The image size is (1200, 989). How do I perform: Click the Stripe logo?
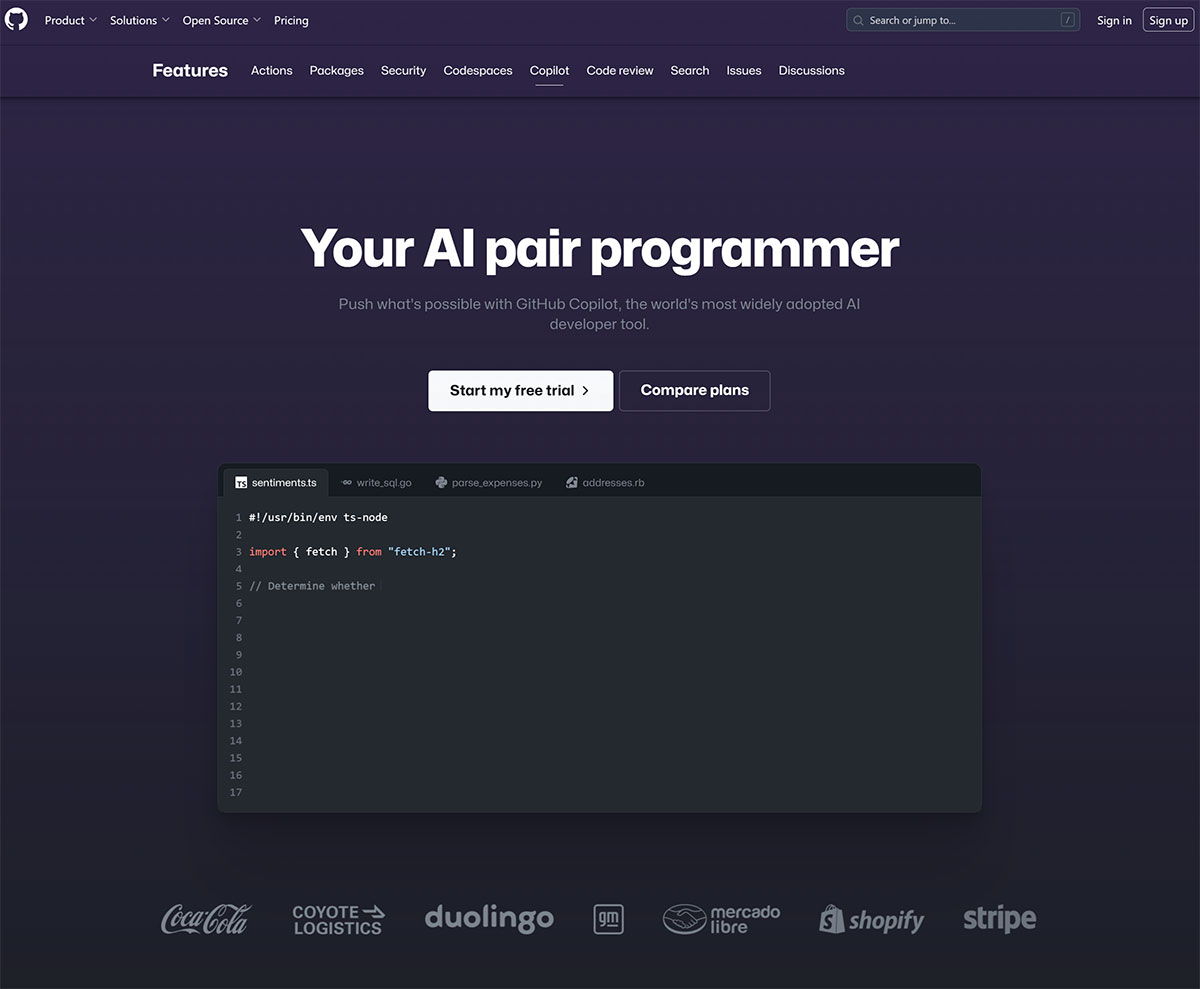(1000, 919)
